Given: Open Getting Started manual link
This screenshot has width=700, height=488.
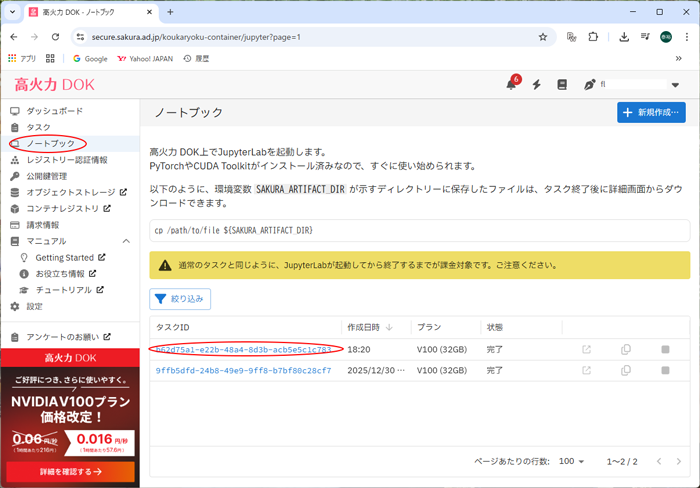Looking at the screenshot, I should (x=70, y=258).
